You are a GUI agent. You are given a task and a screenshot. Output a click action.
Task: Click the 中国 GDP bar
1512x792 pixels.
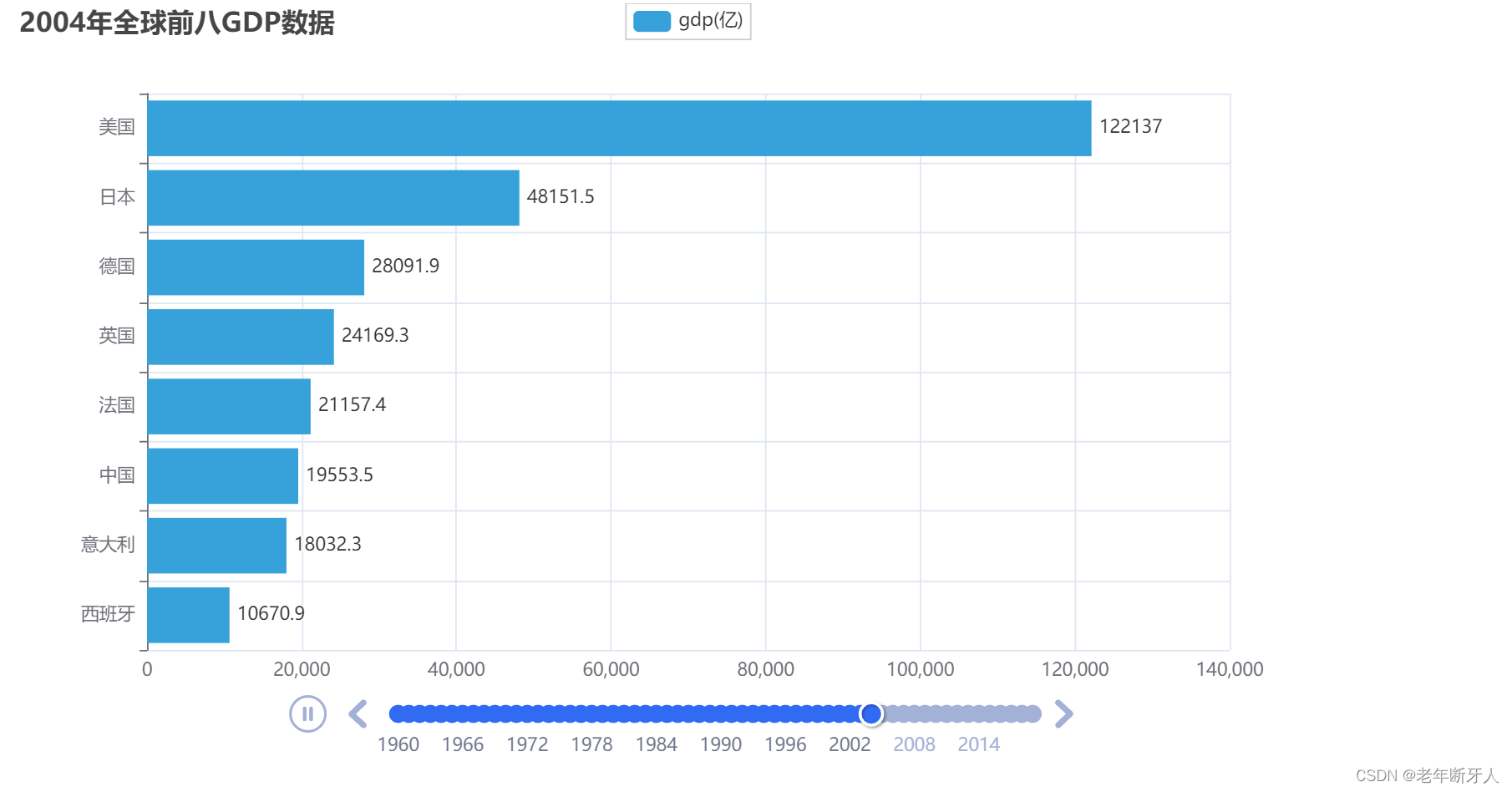(x=223, y=476)
